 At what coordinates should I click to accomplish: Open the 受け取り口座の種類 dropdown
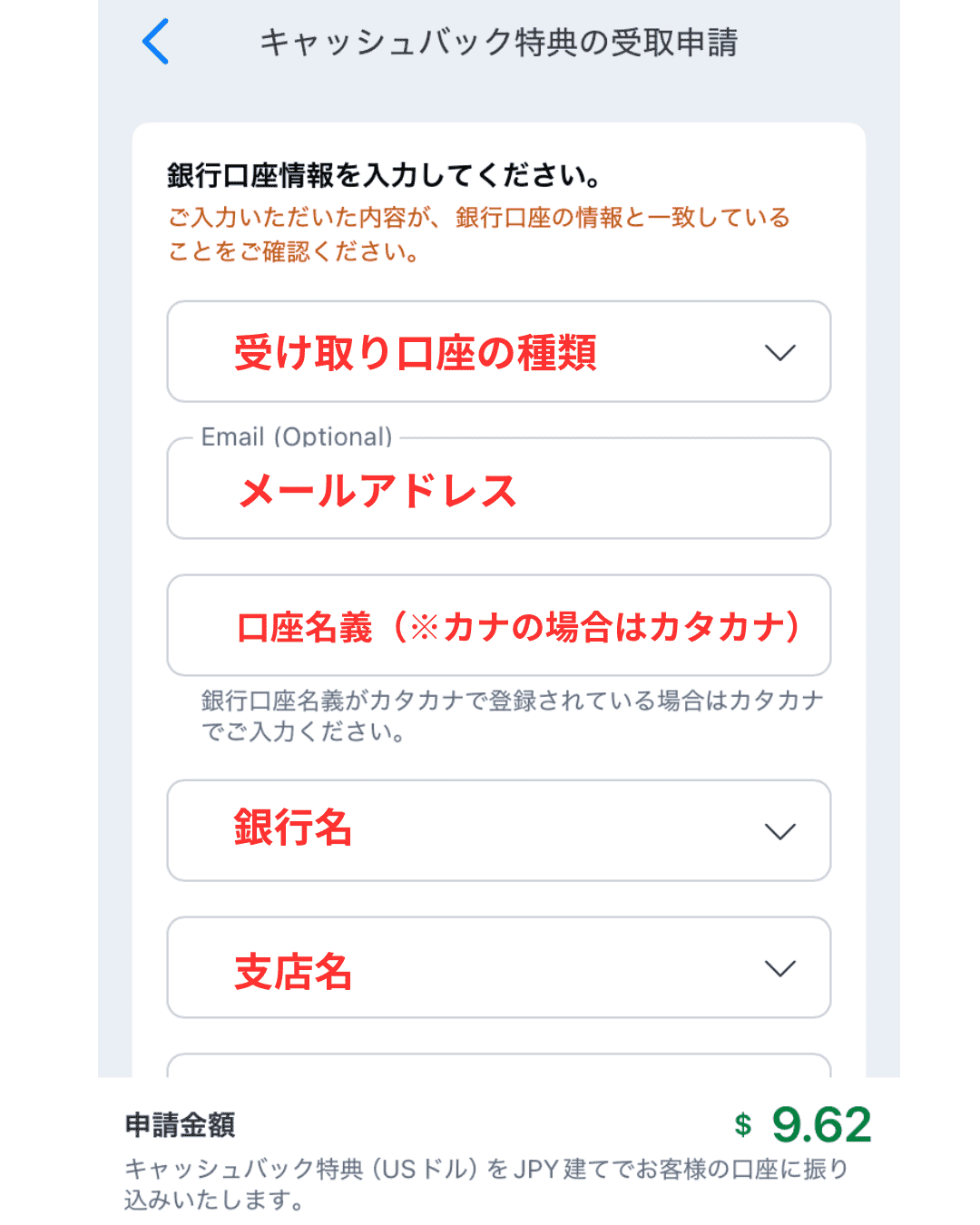498,352
